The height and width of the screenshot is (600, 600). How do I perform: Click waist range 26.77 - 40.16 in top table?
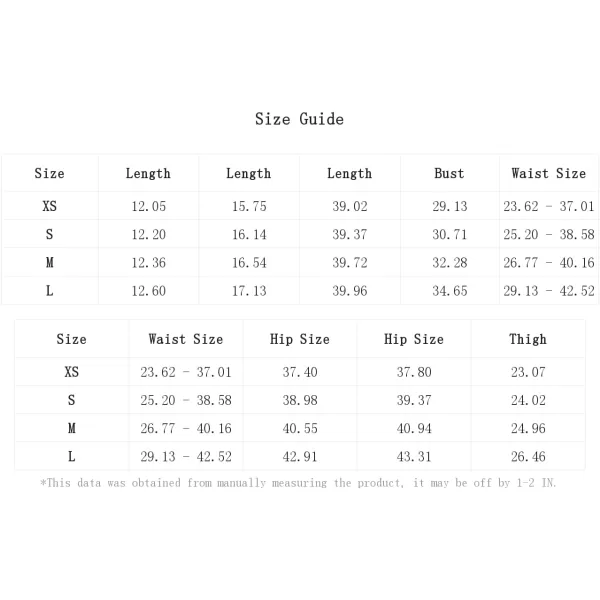tap(549, 262)
